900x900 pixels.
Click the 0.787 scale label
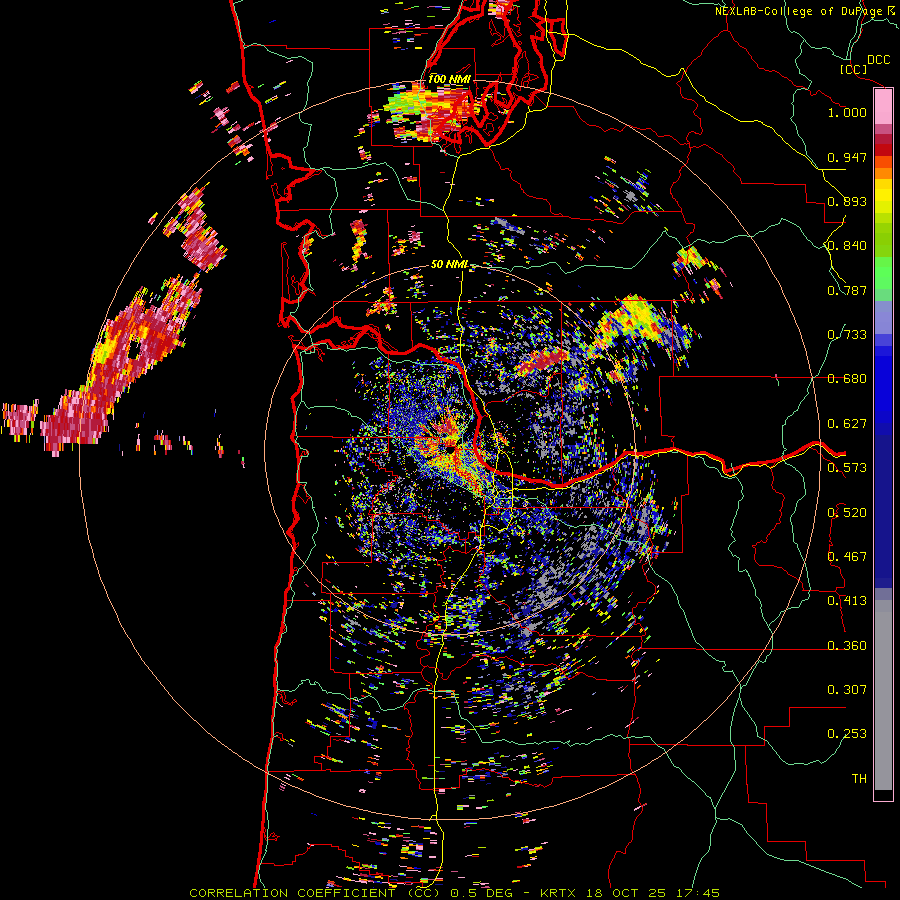(847, 290)
